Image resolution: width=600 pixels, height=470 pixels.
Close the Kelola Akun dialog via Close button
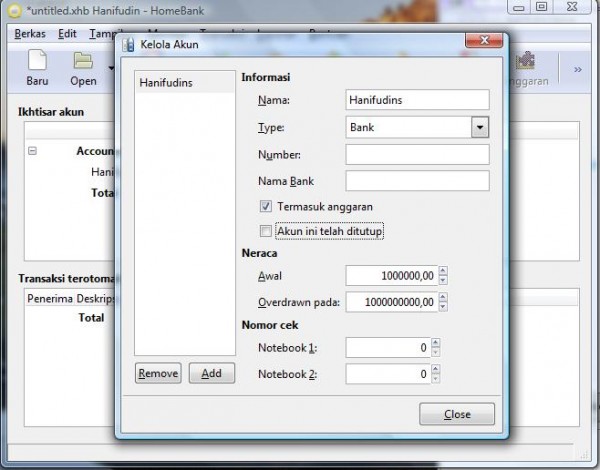(457, 414)
